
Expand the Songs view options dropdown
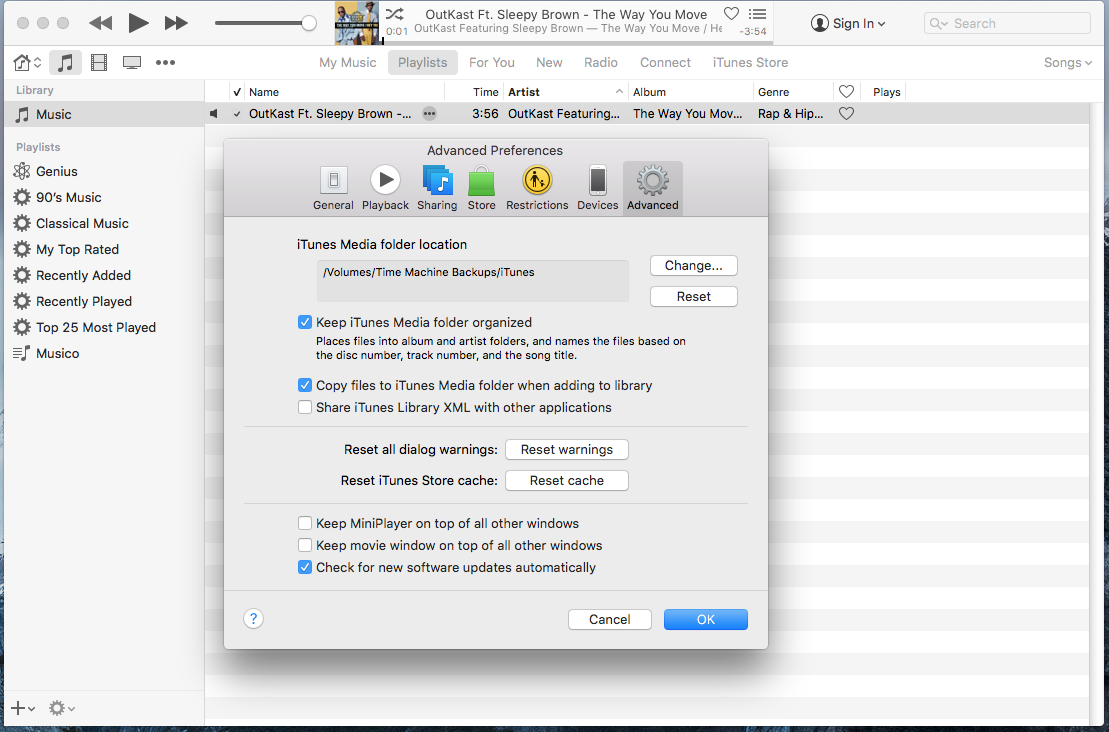pos(1067,63)
